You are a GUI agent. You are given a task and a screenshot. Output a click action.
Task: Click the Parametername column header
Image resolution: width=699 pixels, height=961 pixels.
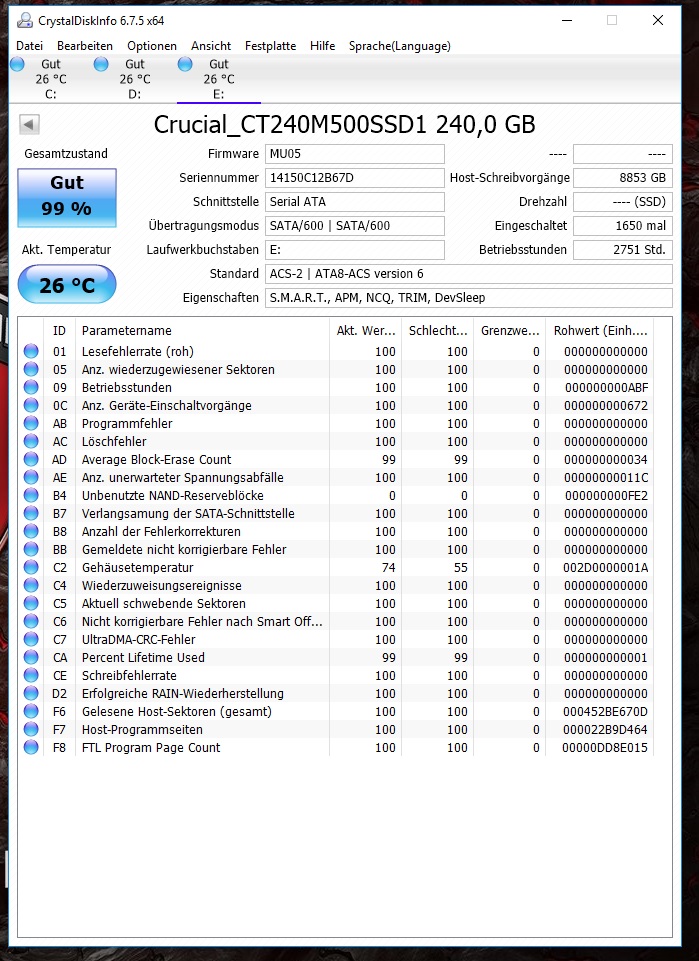[x=202, y=330]
